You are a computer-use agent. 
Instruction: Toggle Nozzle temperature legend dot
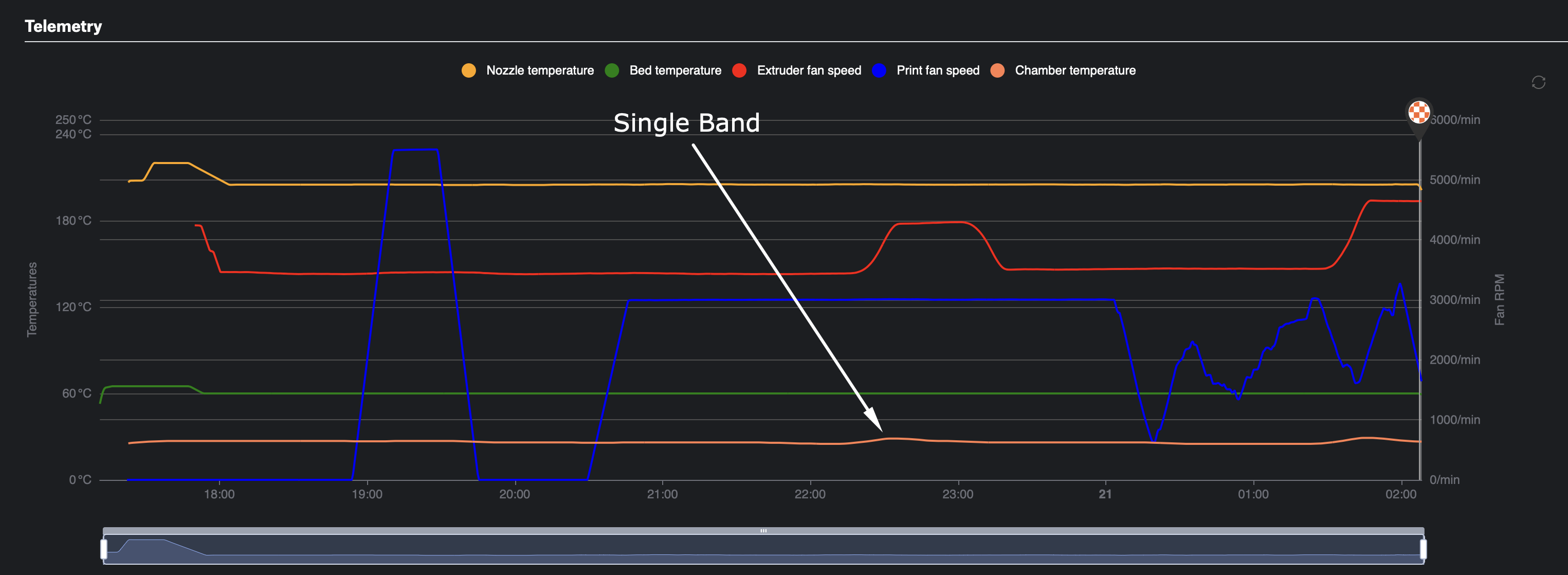click(x=469, y=70)
